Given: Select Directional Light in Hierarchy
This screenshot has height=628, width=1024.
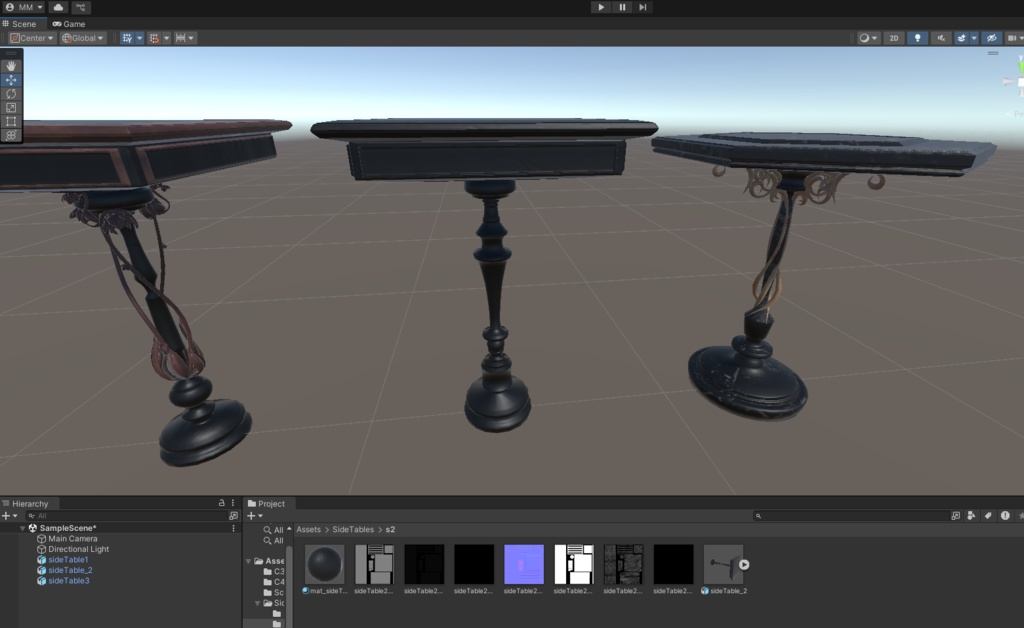Looking at the screenshot, I should (x=78, y=549).
